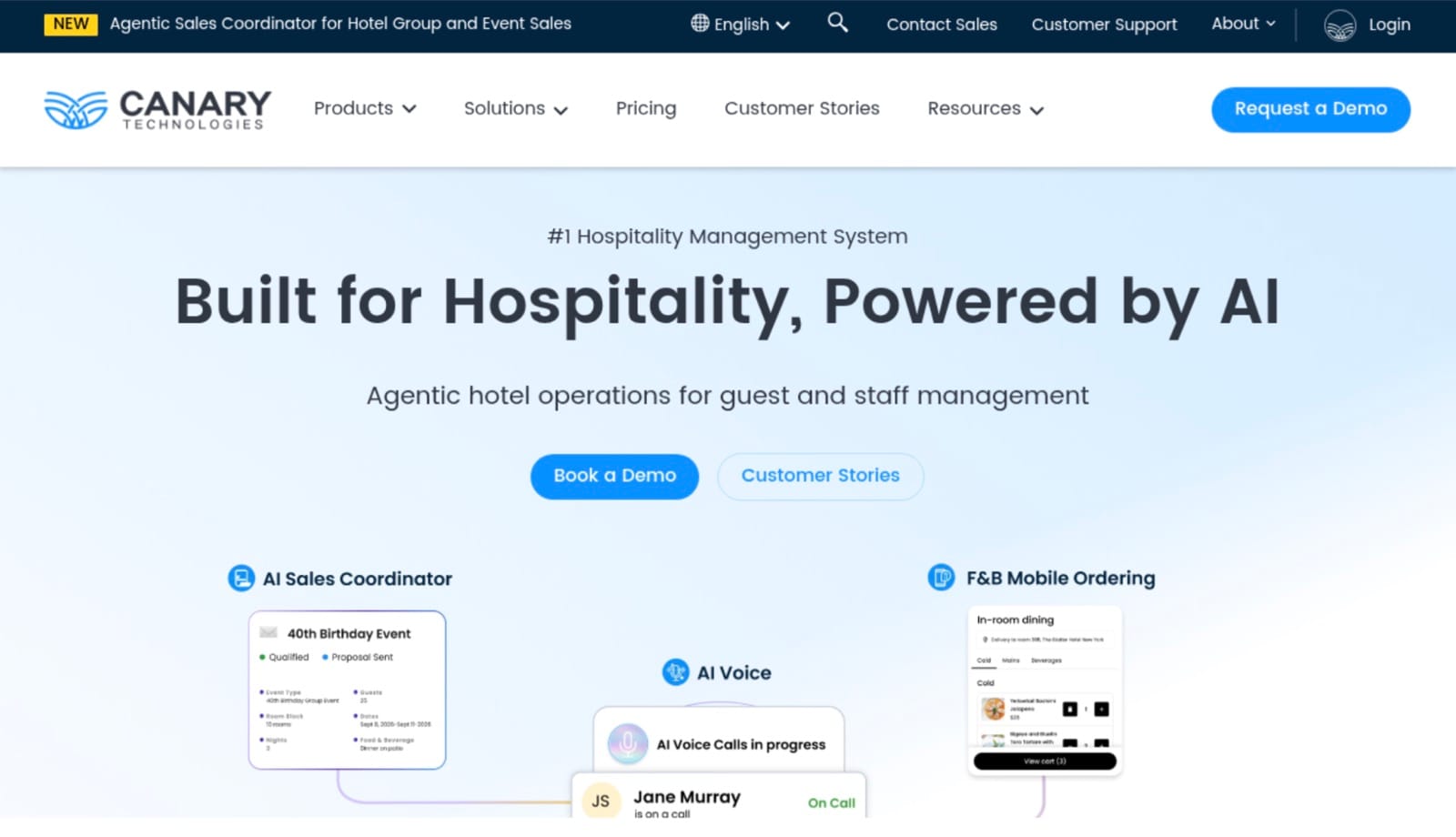Screen dimensions: 1456x837
Task: Click the 'Qualified' status label
Action: (x=288, y=657)
